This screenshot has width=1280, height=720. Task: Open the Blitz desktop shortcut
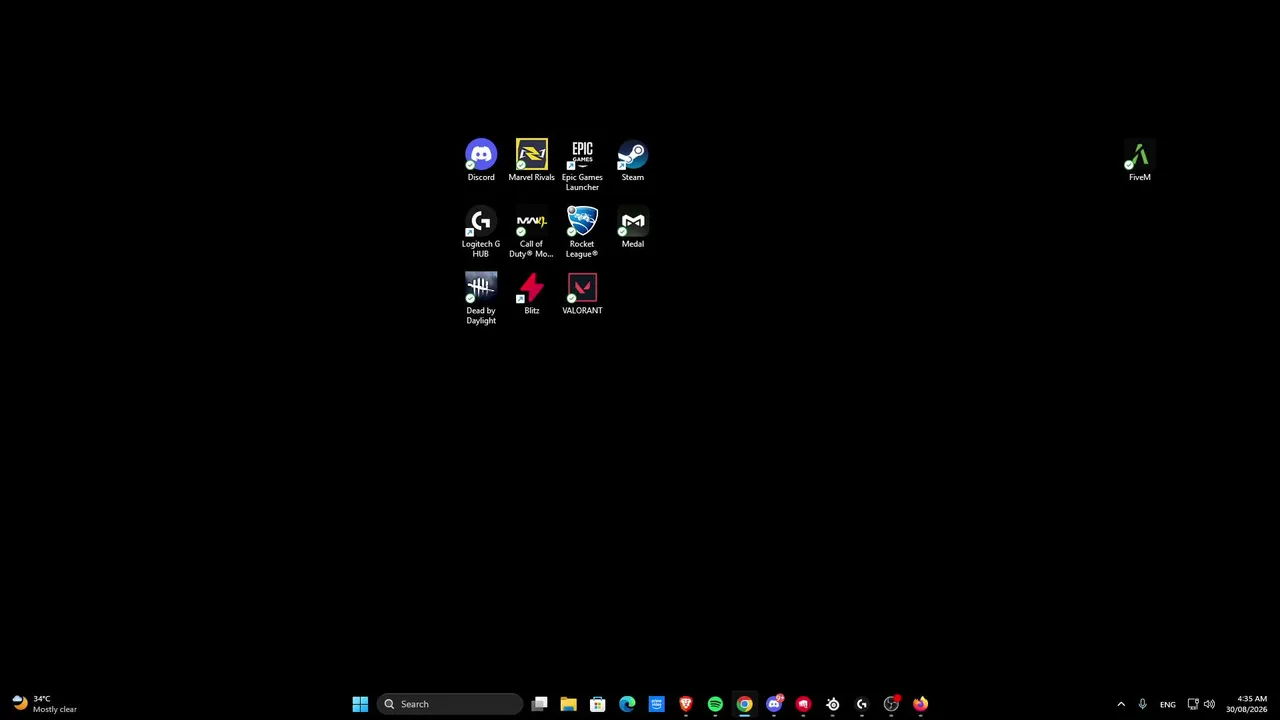[531, 294]
